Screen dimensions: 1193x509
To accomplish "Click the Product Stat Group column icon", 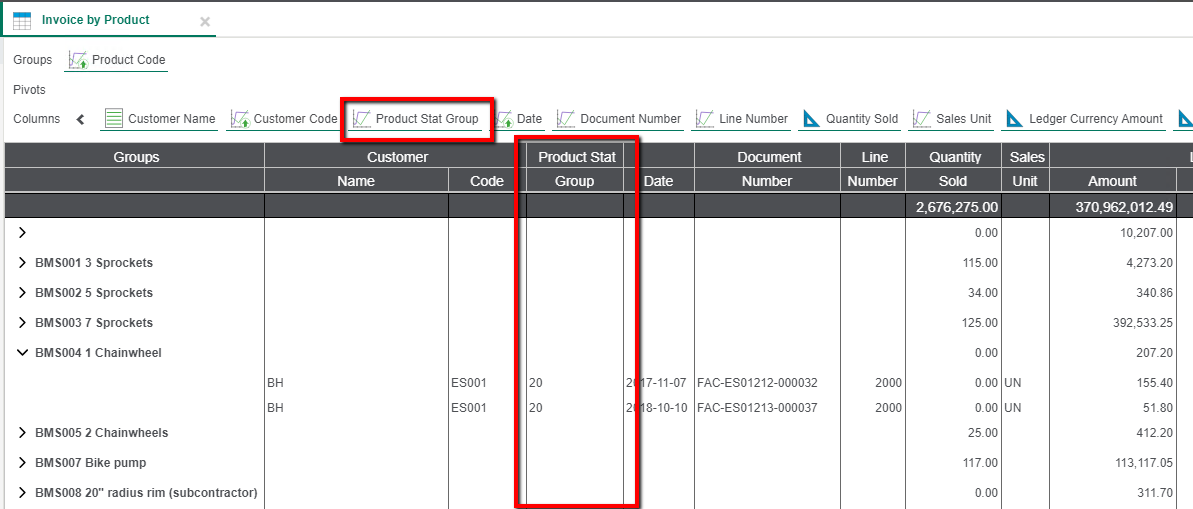I will [x=362, y=119].
